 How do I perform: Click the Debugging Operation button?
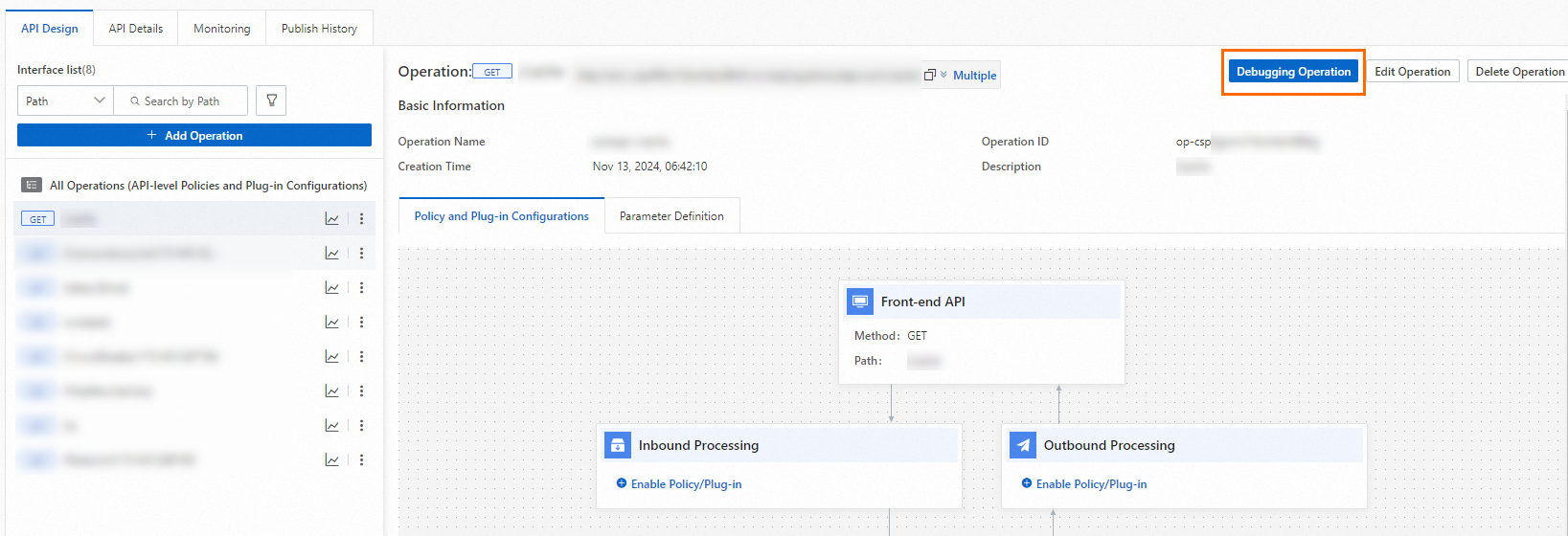coord(1293,72)
